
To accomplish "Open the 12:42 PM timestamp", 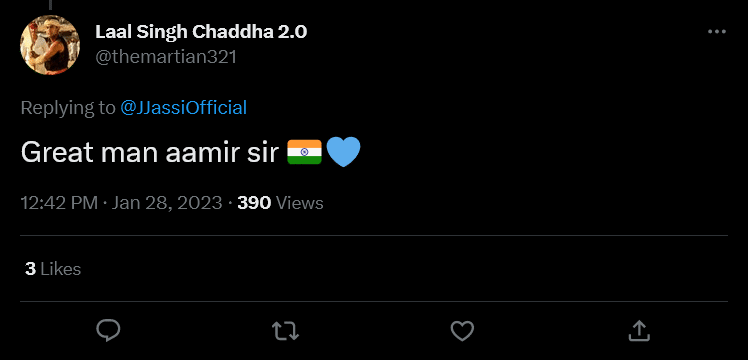I will pyautogui.click(x=59, y=203).
